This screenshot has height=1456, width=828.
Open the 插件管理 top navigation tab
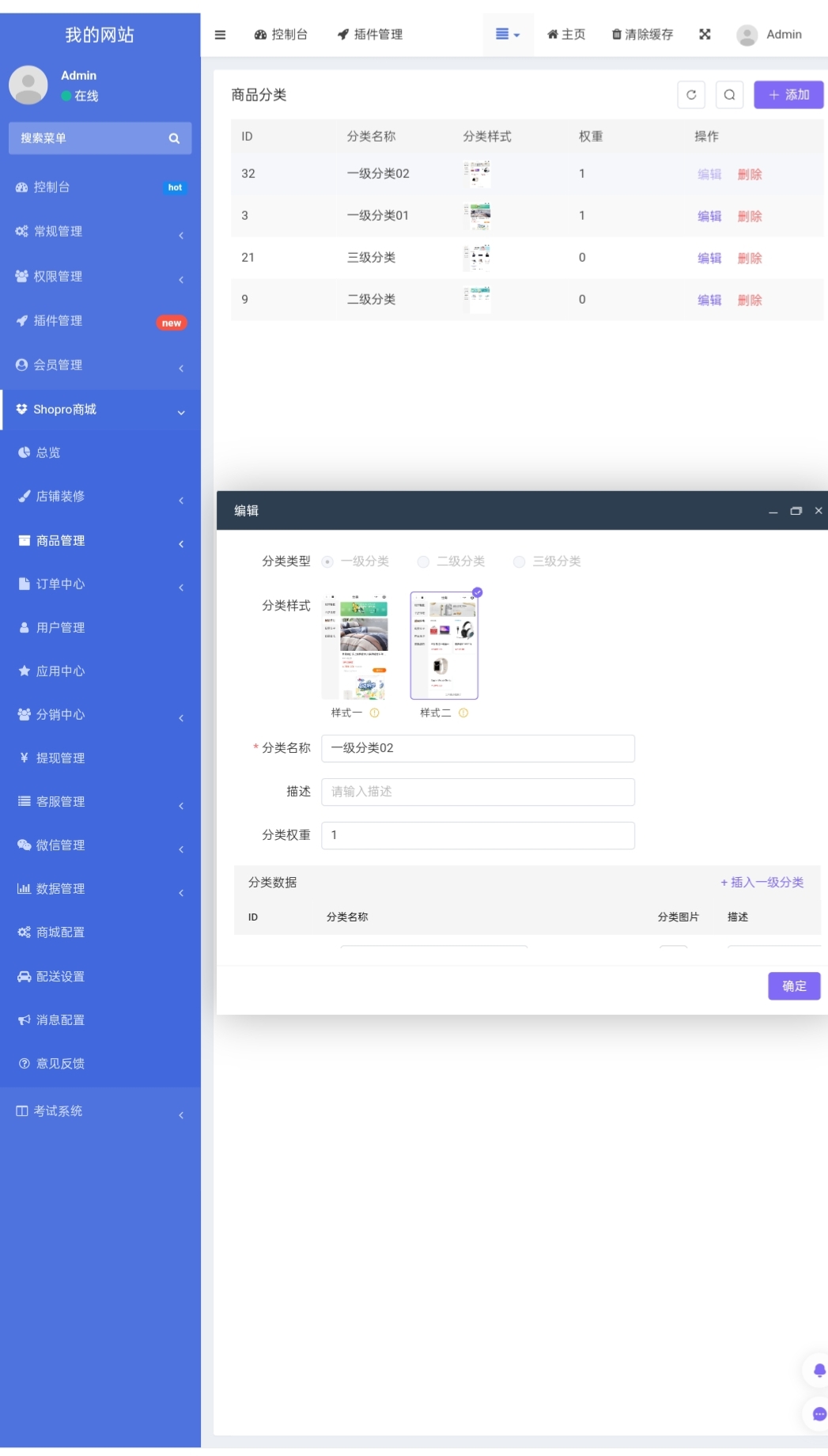tap(370, 34)
